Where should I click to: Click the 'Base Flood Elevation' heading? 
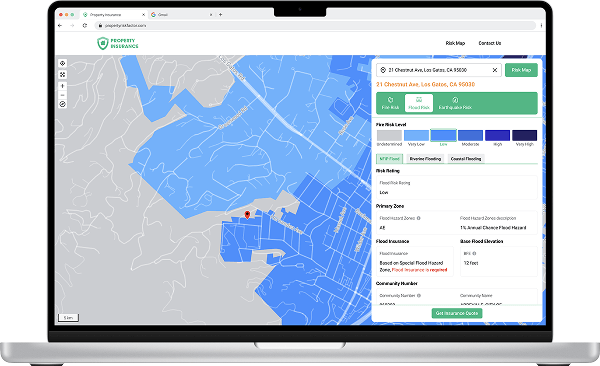point(481,241)
